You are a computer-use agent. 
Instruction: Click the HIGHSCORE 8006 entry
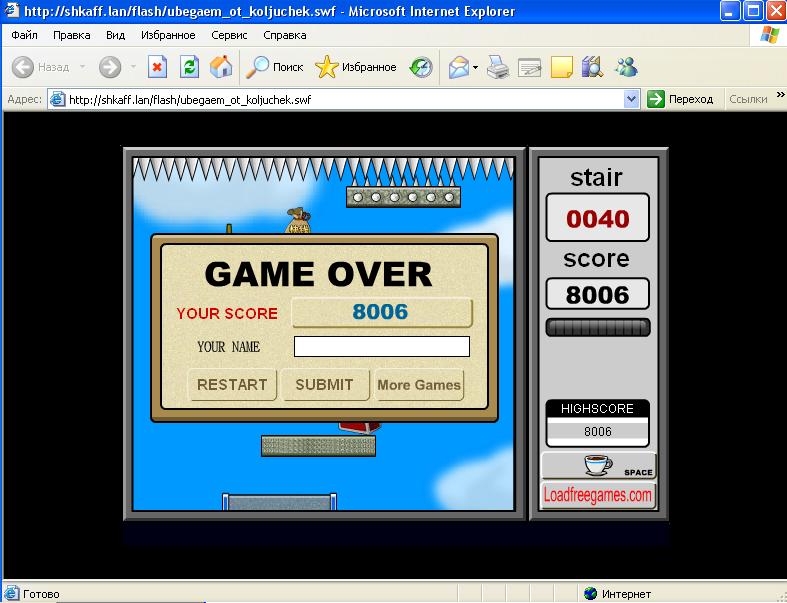(x=598, y=431)
